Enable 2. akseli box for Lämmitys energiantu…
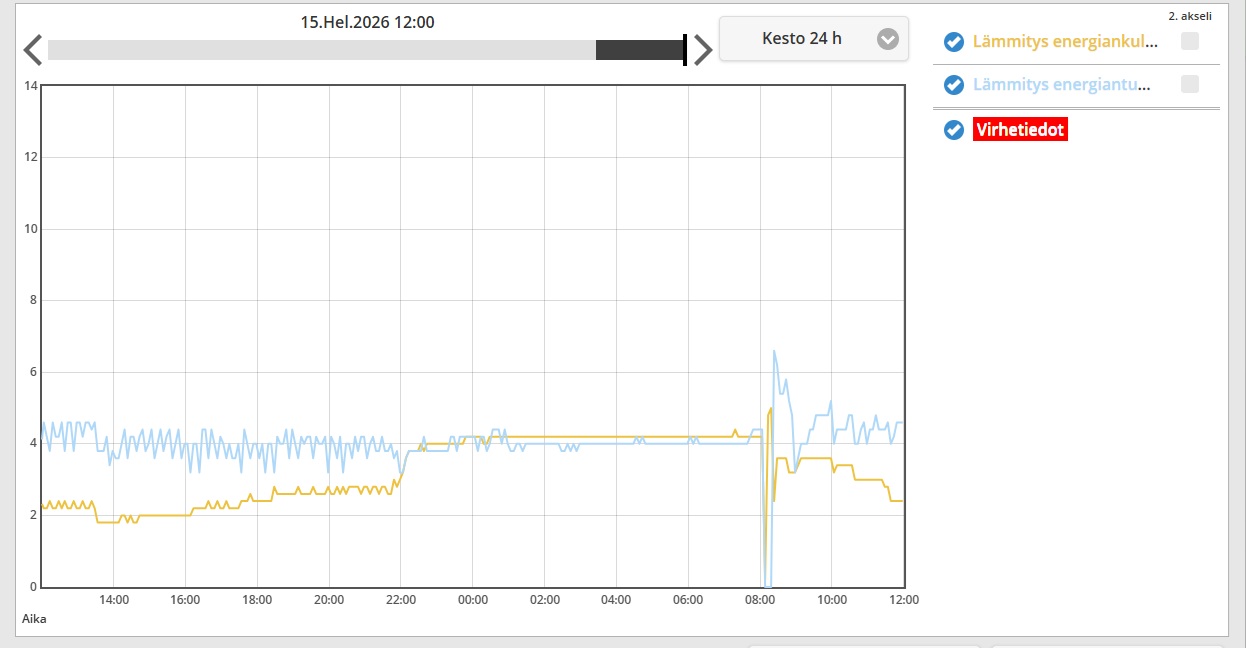 [1189, 84]
